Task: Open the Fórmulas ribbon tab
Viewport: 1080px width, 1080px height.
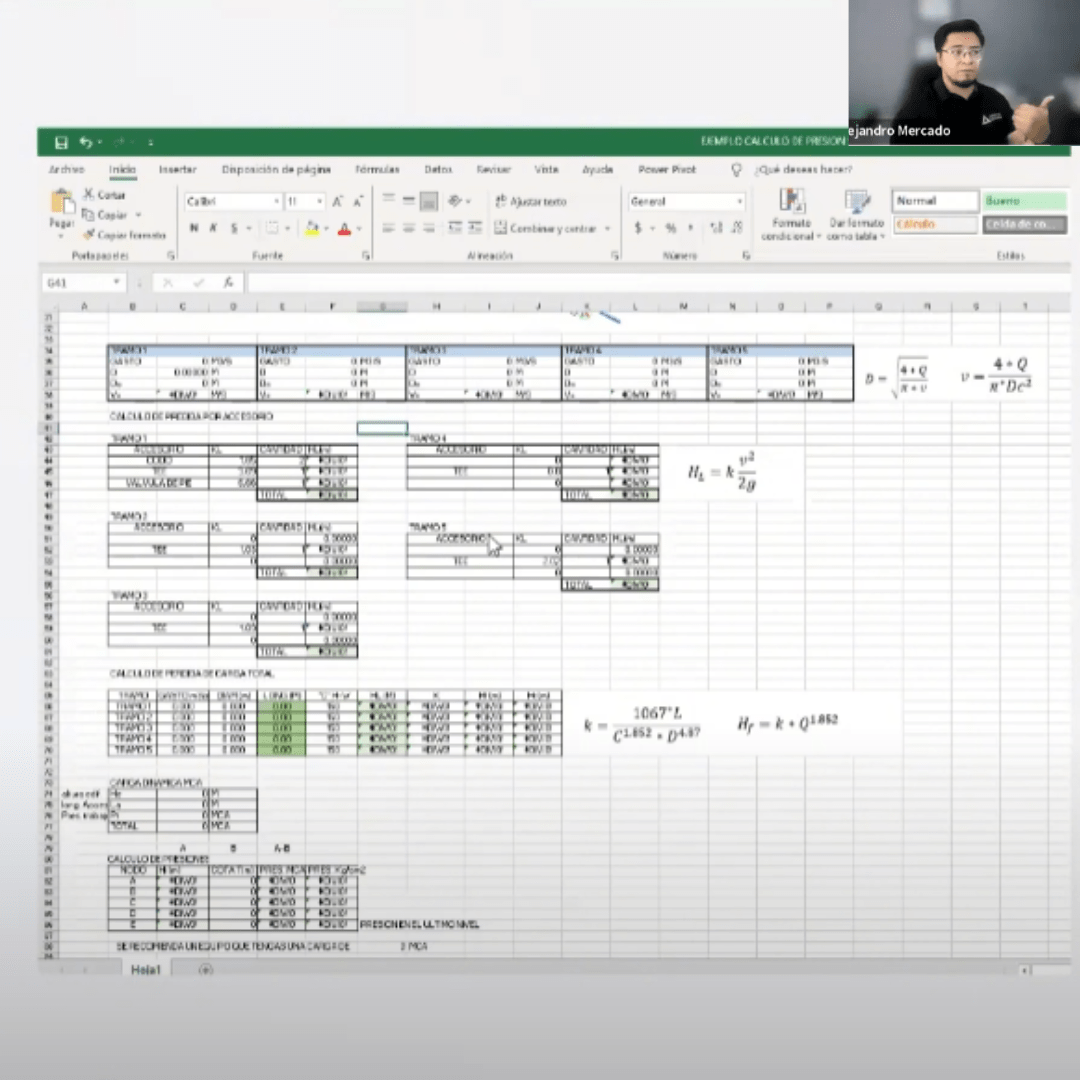Action: tap(377, 170)
